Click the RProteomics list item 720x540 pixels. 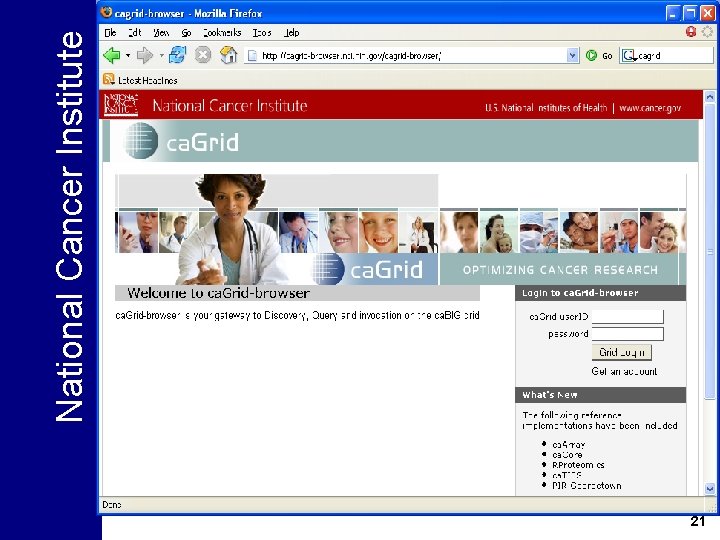point(578,465)
